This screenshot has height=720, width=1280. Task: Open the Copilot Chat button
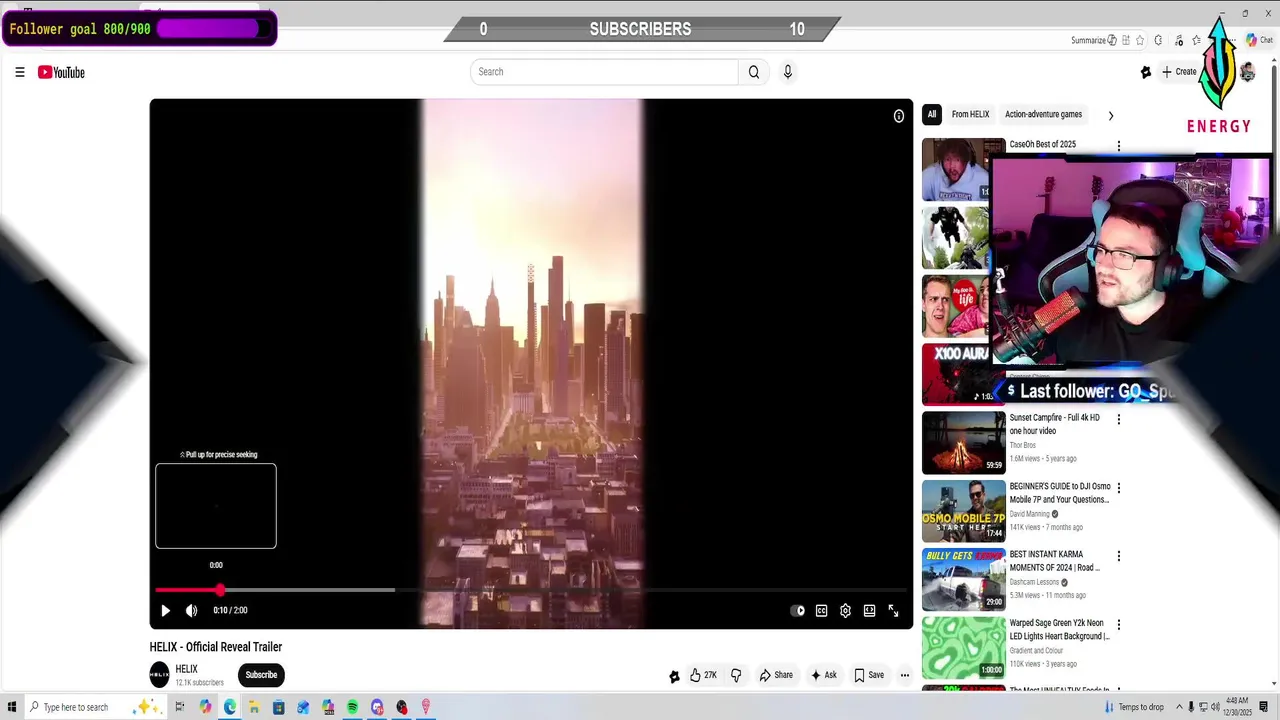1259,40
